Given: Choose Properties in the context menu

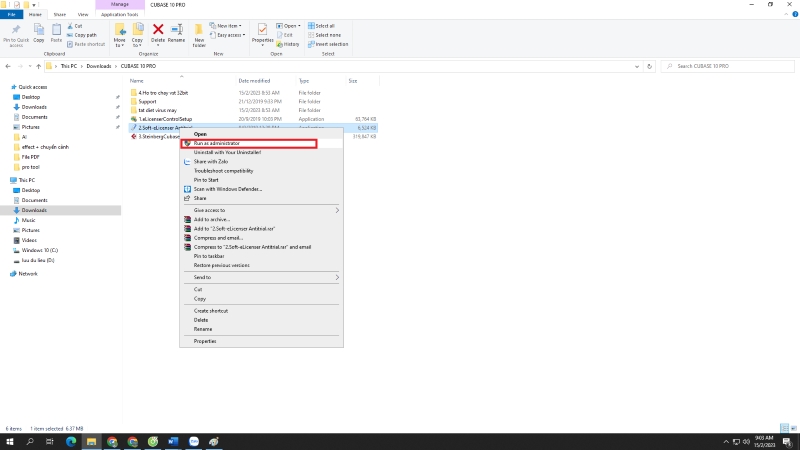Looking at the screenshot, I should 261,341.
